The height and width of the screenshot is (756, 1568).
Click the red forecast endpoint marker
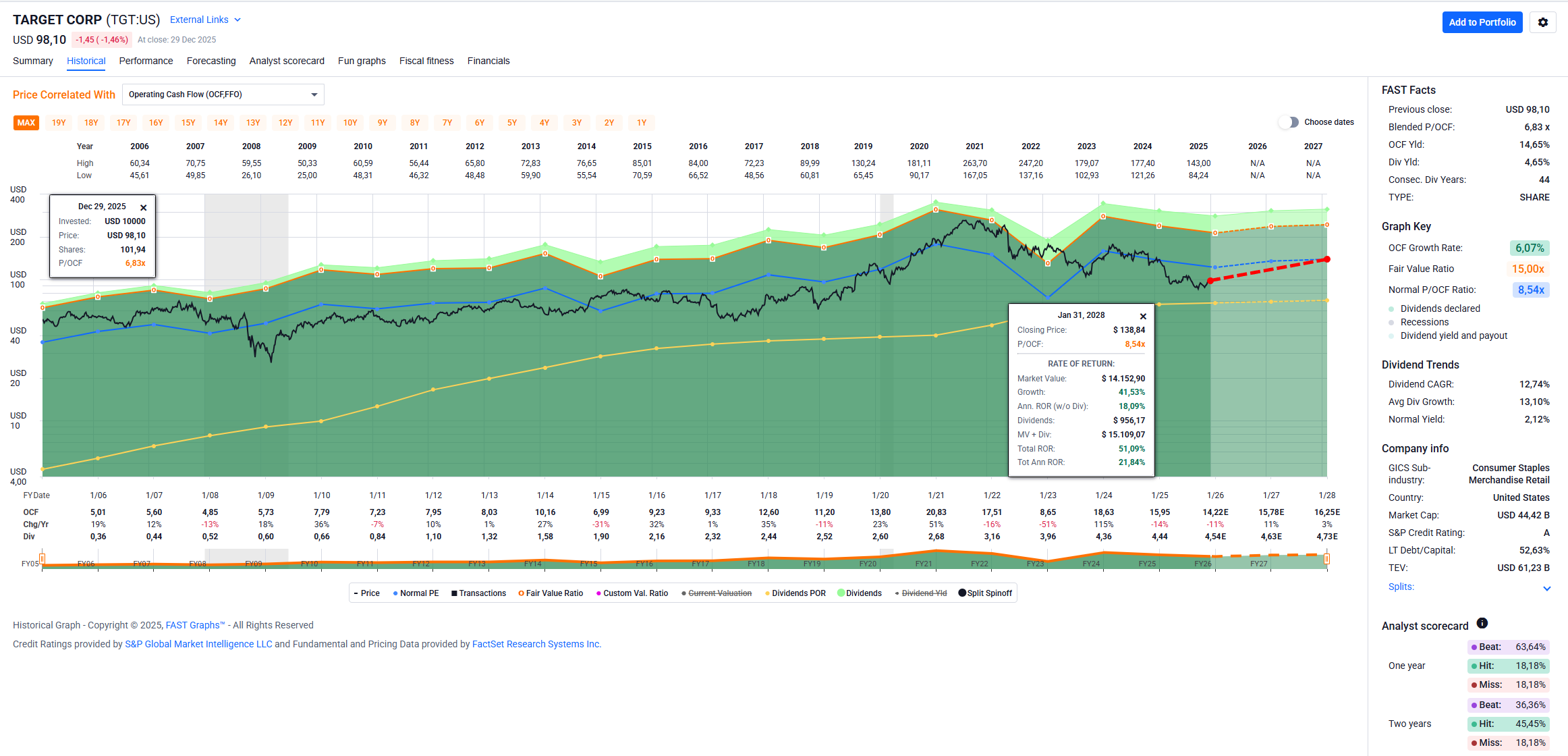tap(1327, 259)
